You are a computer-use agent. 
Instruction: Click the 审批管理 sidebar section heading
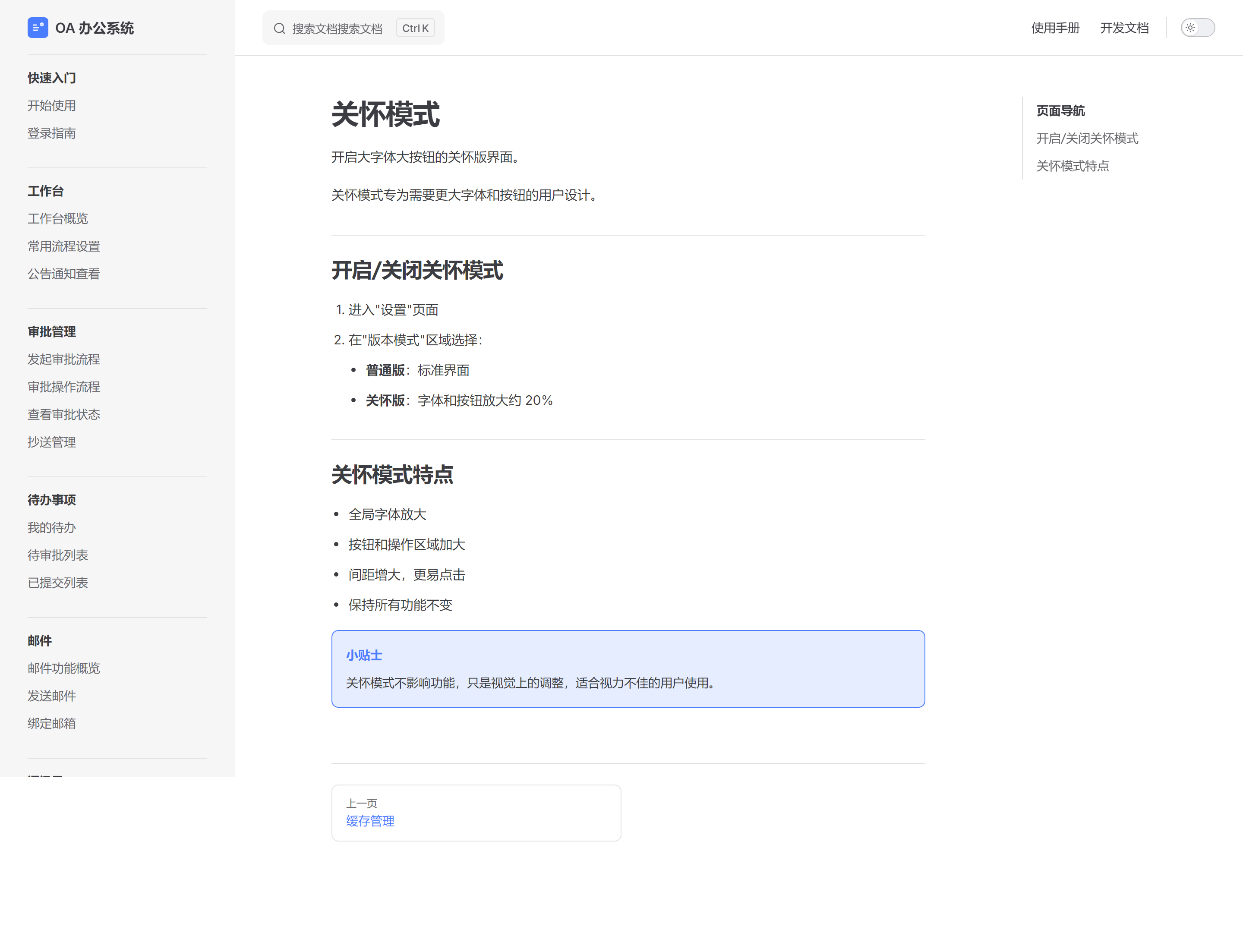click(52, 331)
